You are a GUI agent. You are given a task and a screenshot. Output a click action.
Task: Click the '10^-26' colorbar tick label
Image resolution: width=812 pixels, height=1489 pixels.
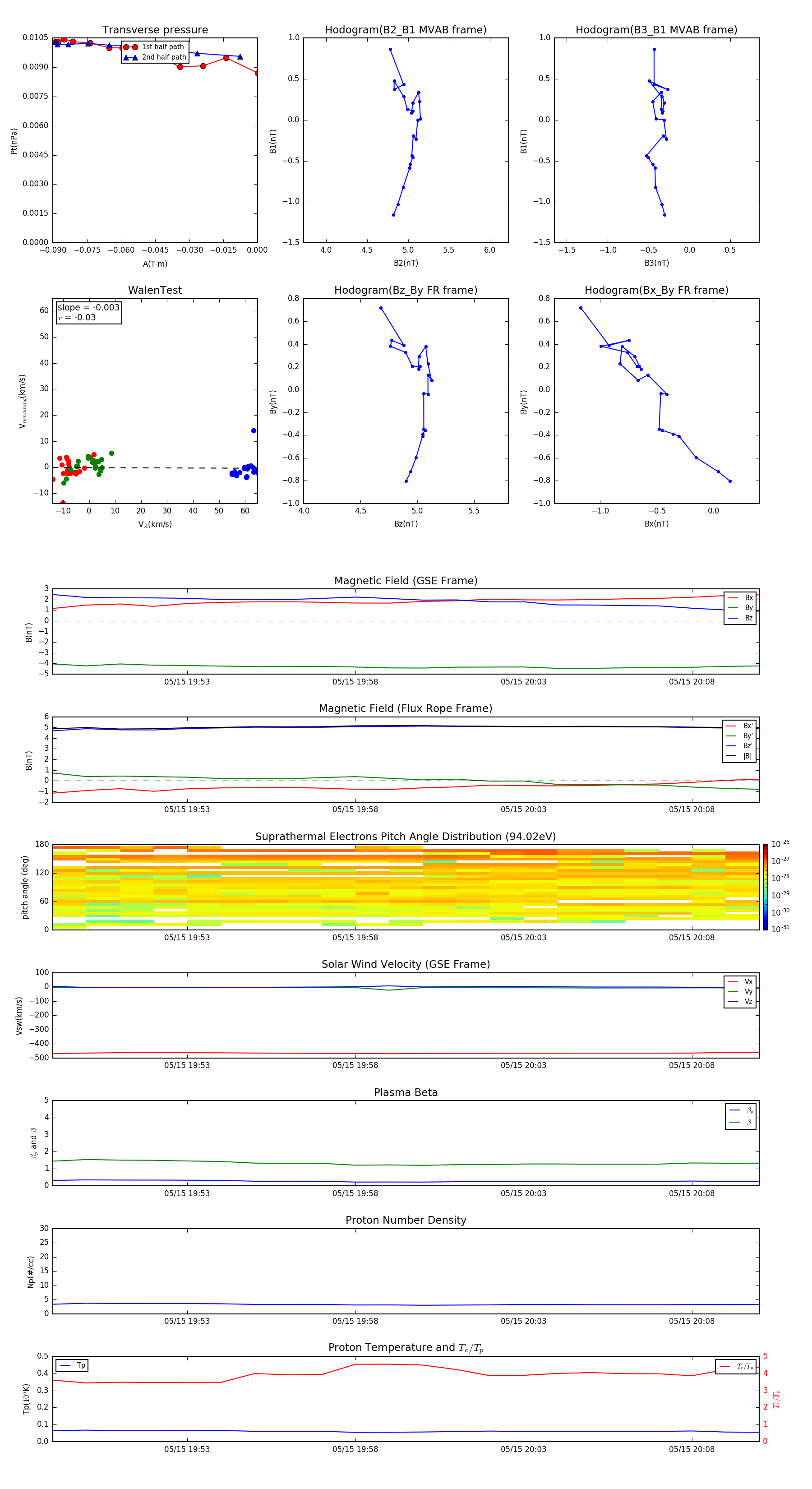tap(780, 844)
